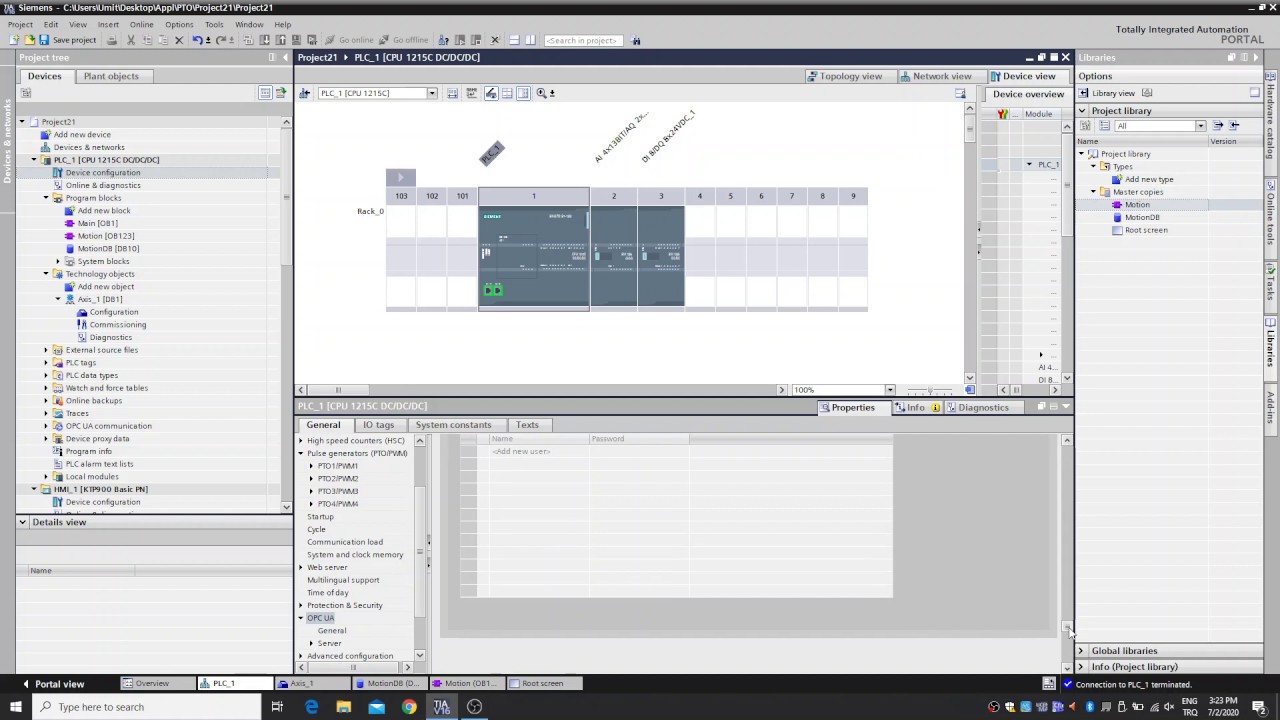Click the Go online toolbar button
Viewport: 1280px width, 720px height.
pyautogui.click(x=348, y=40)
